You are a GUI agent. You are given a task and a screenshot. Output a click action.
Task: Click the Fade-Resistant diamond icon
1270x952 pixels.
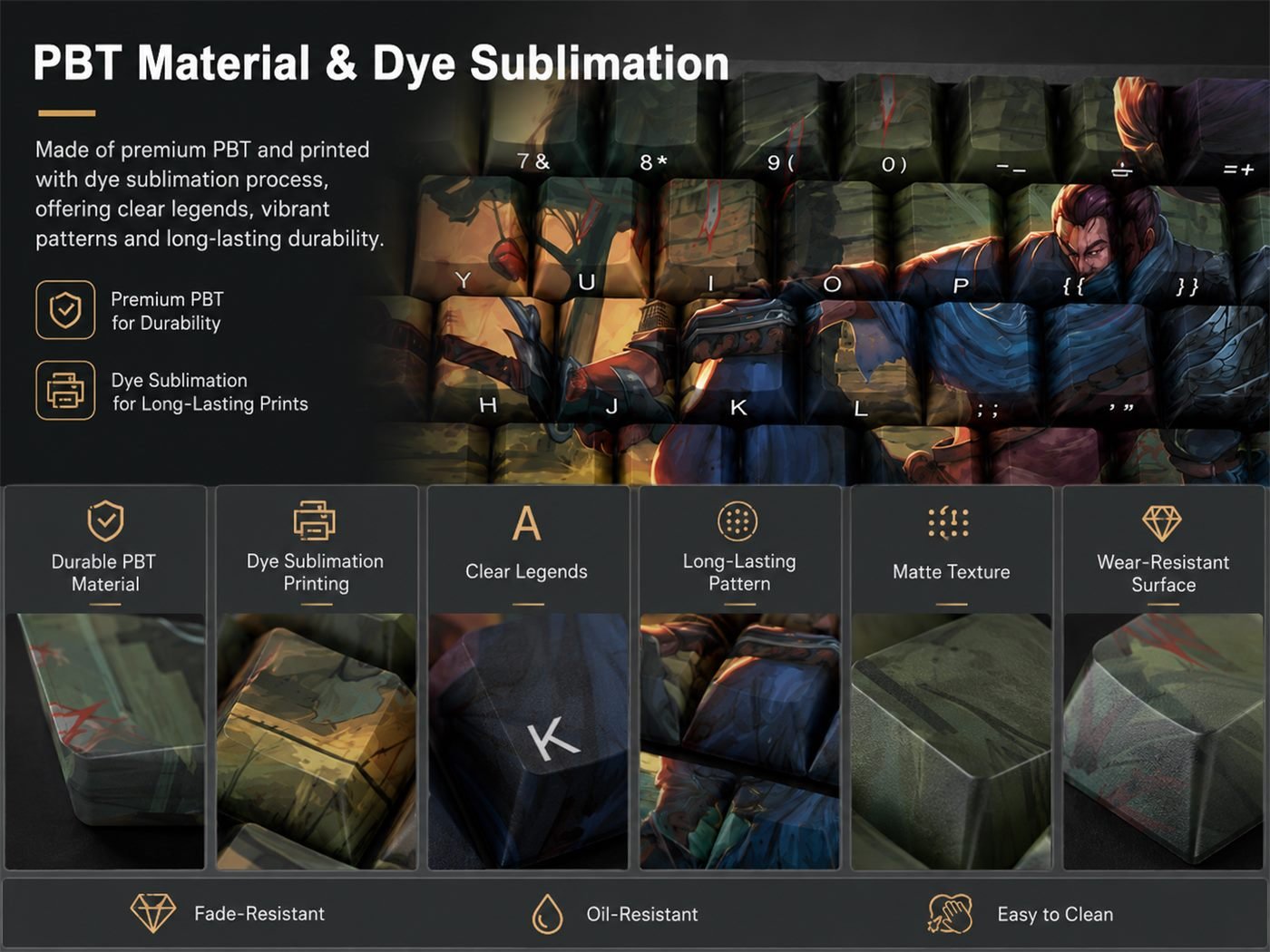click(153, 913)
